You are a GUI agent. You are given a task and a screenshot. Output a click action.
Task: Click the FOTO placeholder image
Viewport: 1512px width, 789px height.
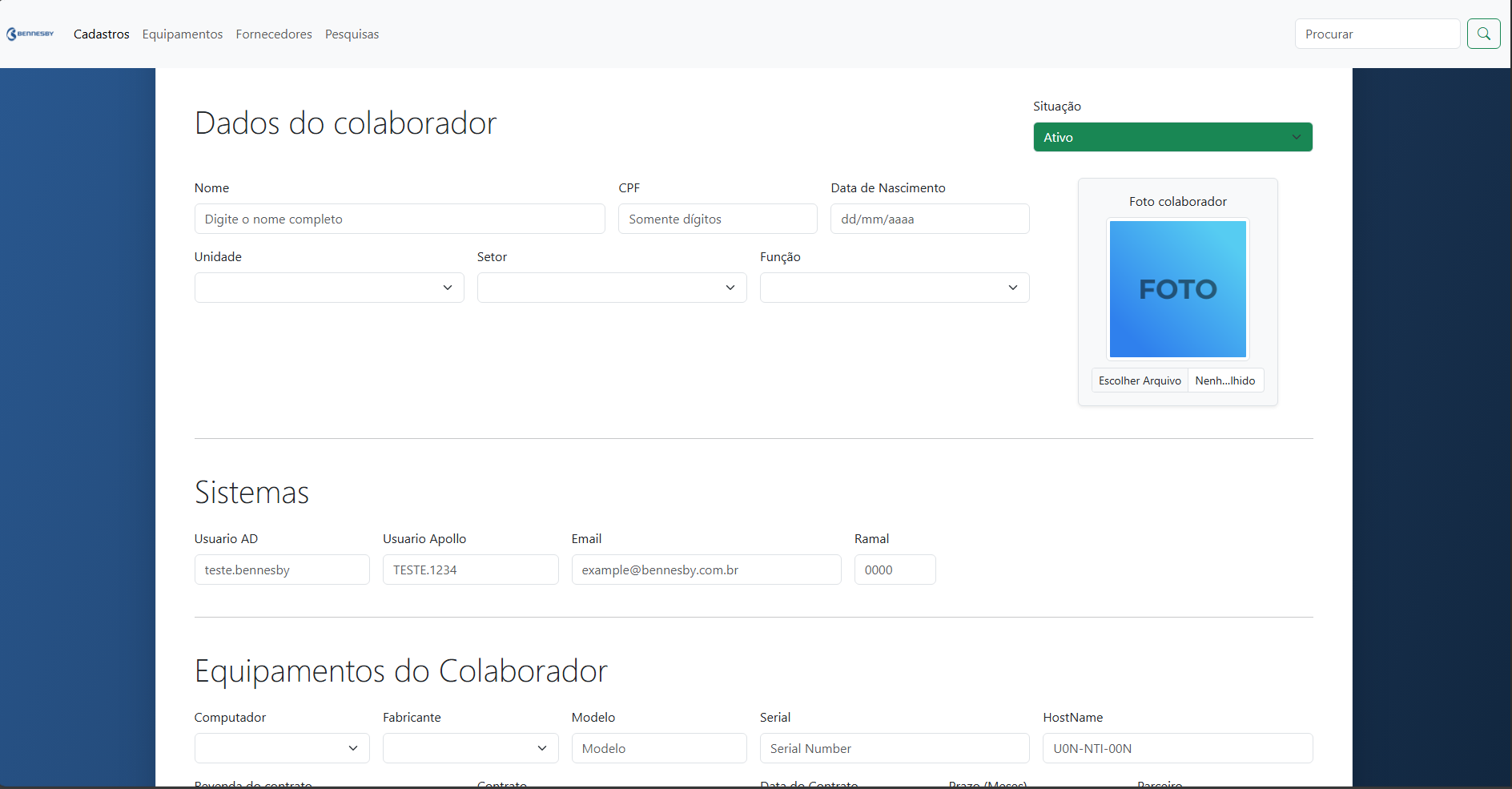pyautogui.click(x=1177, y=289)
